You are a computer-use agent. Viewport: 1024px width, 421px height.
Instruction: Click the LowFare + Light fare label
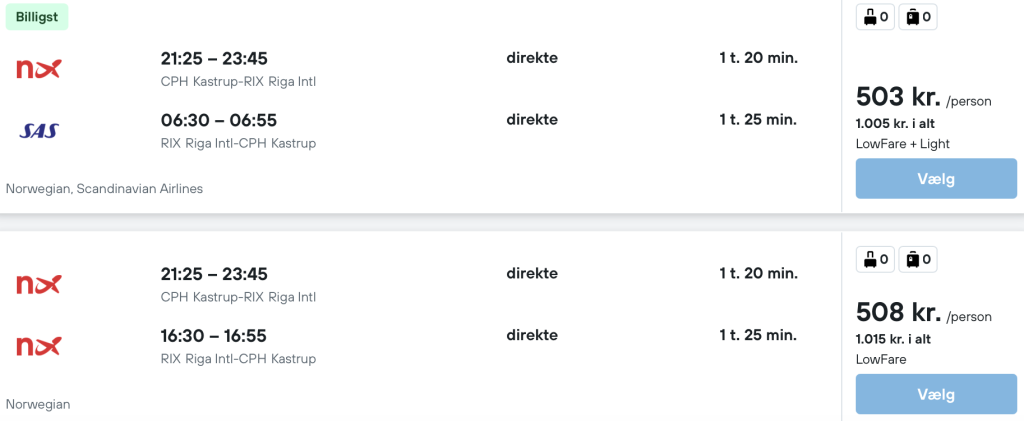point(903,144)
